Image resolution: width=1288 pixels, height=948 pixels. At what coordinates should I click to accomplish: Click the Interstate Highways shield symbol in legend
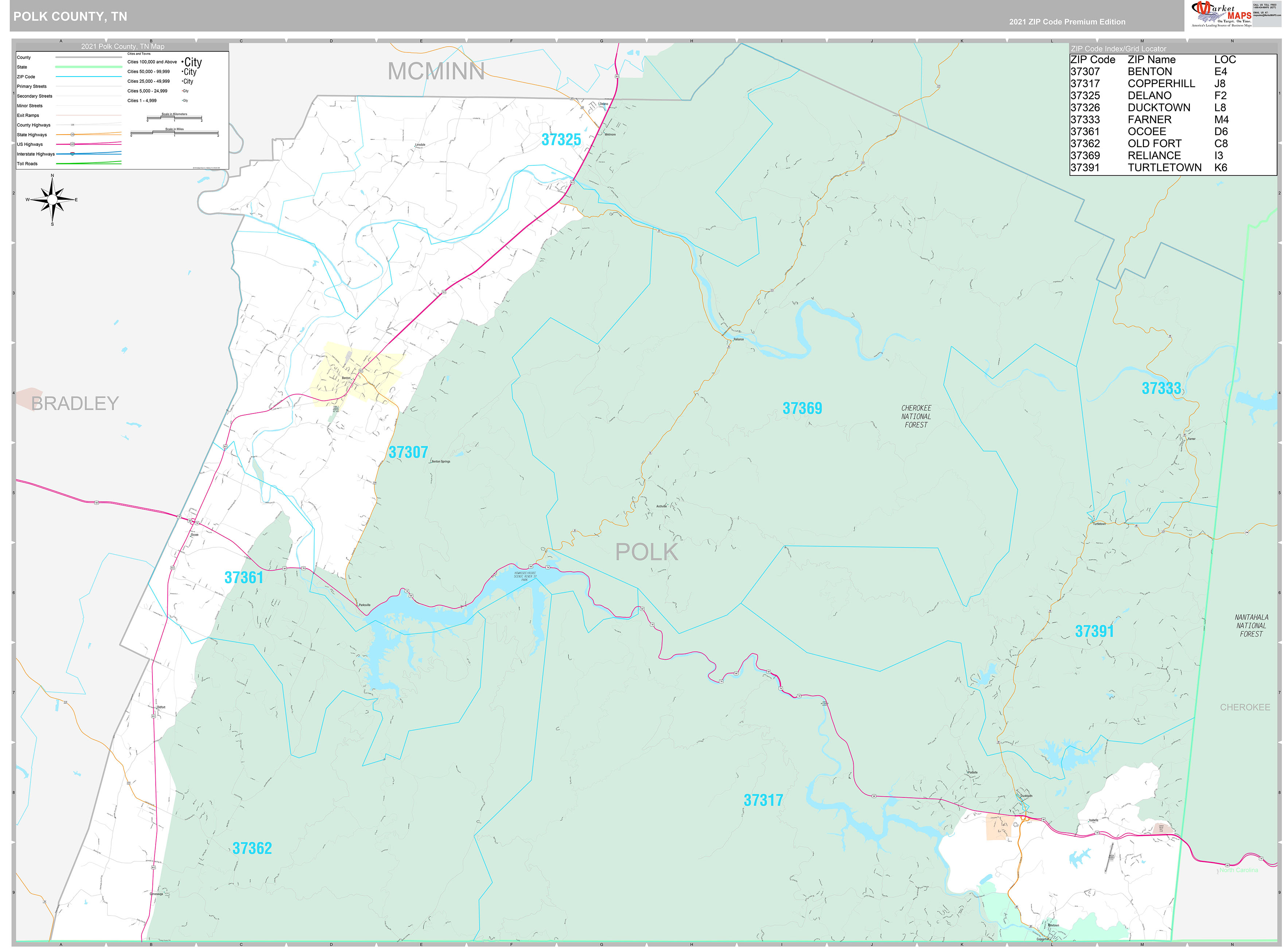coord(73,154)
